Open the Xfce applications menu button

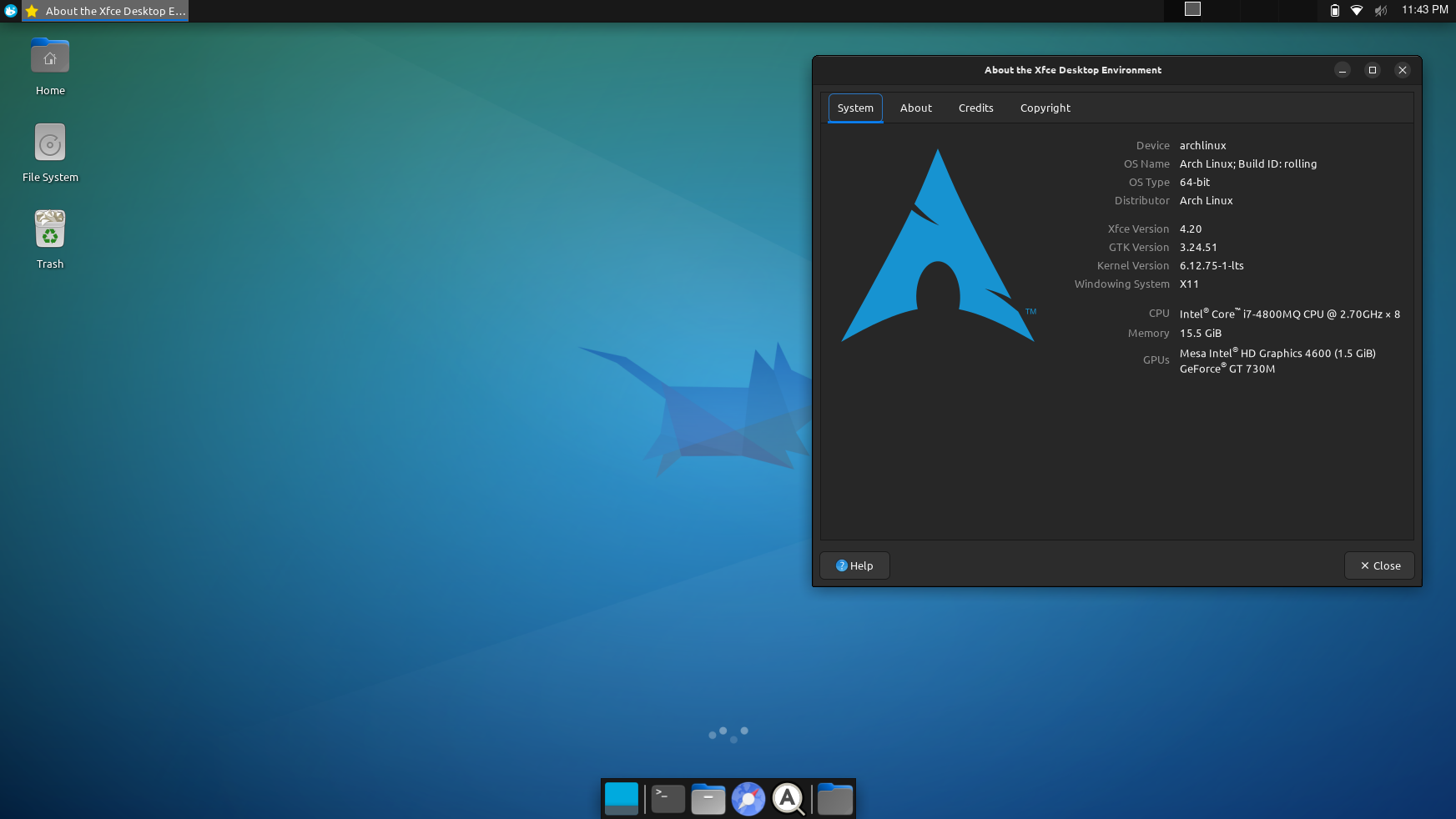[x=11, y=11]
